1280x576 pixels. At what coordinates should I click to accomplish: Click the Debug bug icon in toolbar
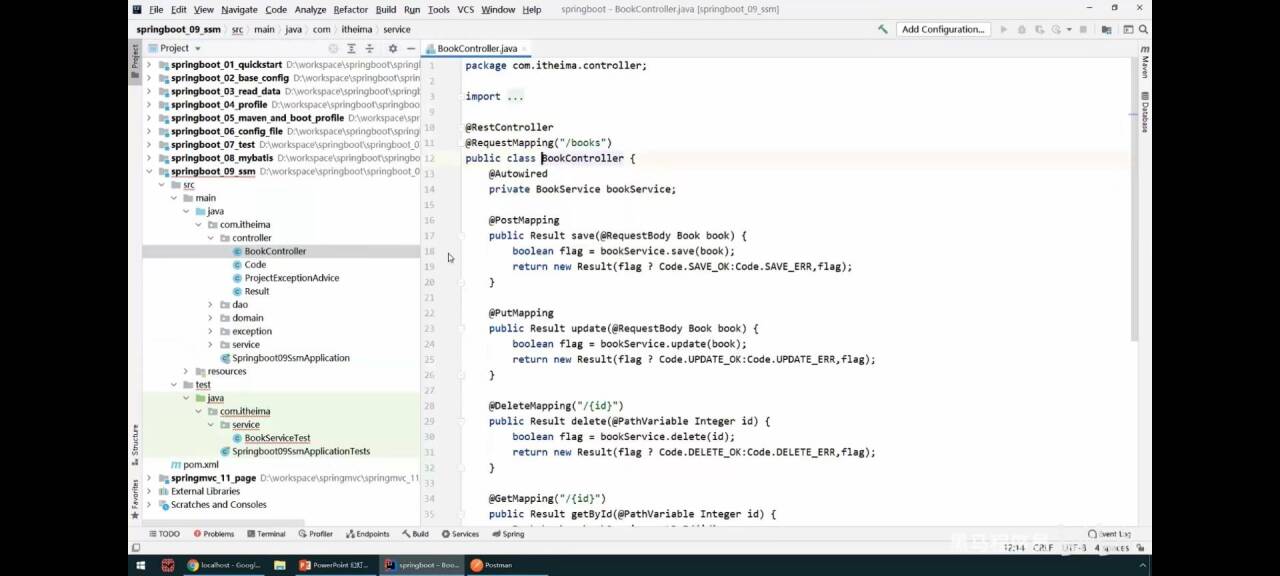pyautogui.click(x=1021, y=29)
